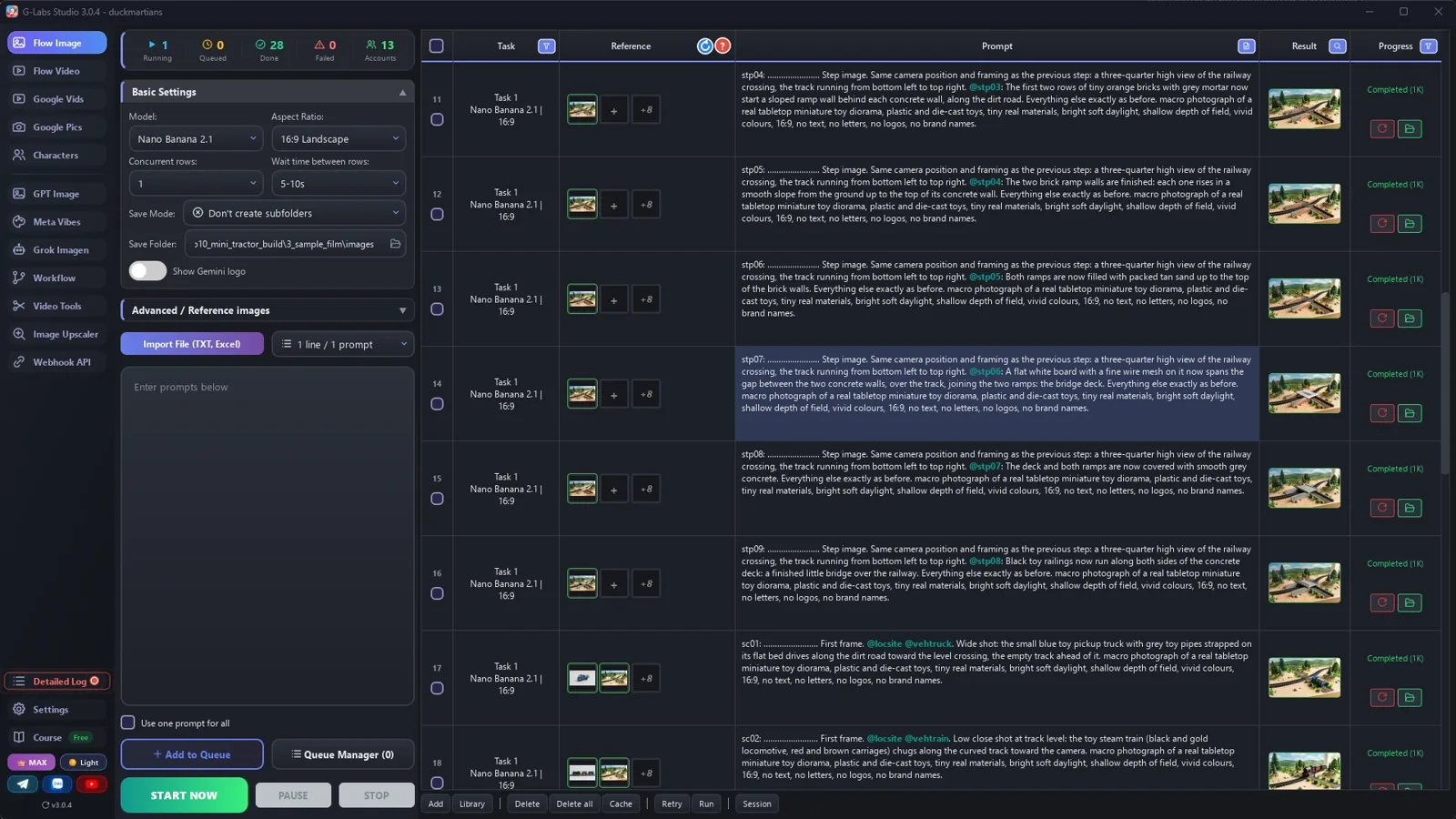The width and height of the screenshot is (1456, 819).
Task: Check the row 17 checkbox
Action: coord(437,688)
